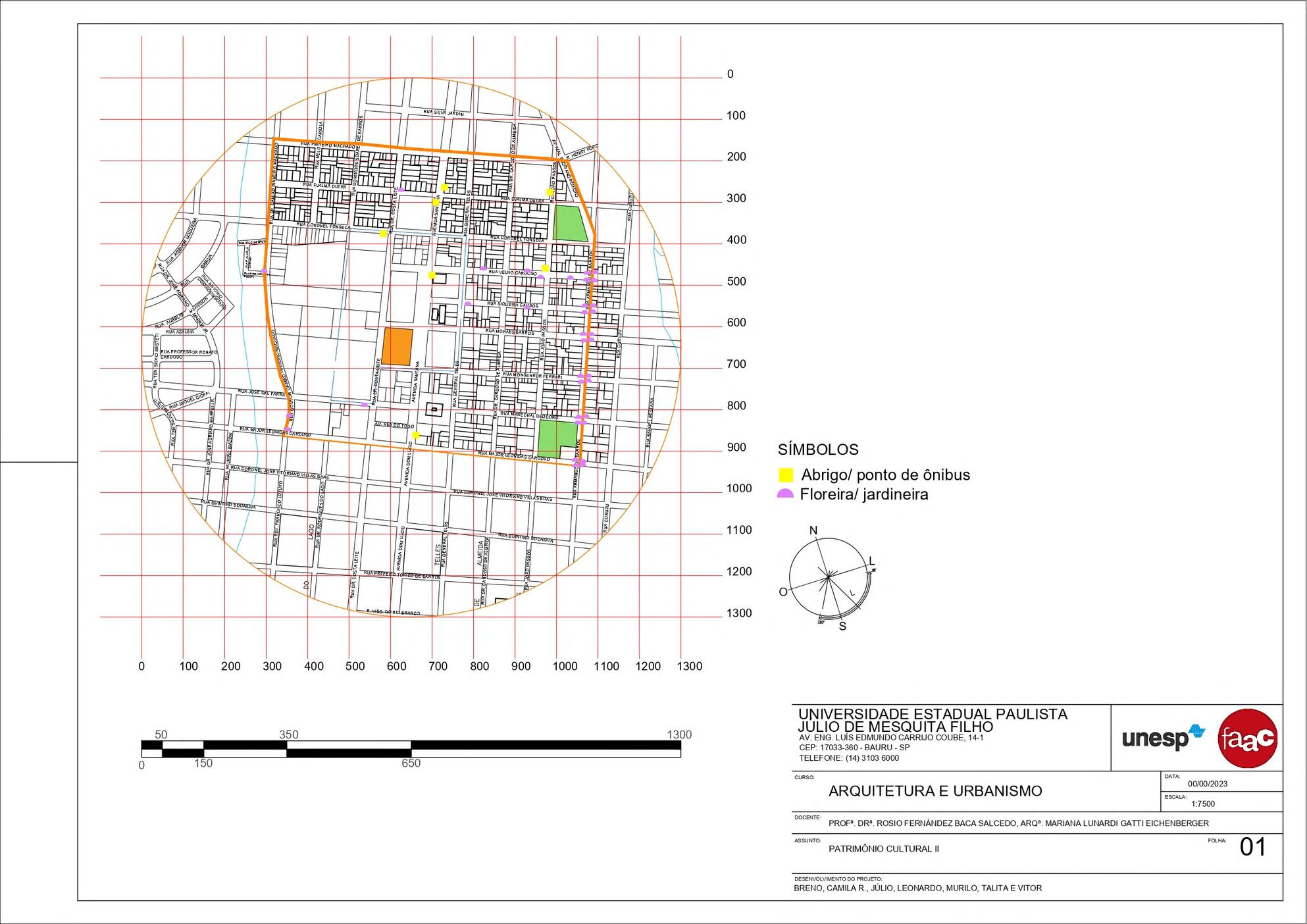
Task: Select the unesp logo
Action: (x=1163, y=738)
